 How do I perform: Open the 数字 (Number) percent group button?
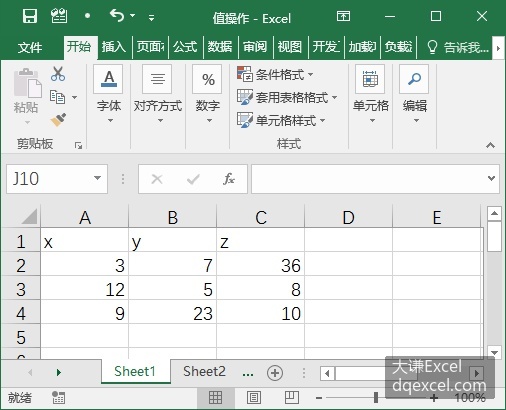pyautogui.click(x=208, y=94)
